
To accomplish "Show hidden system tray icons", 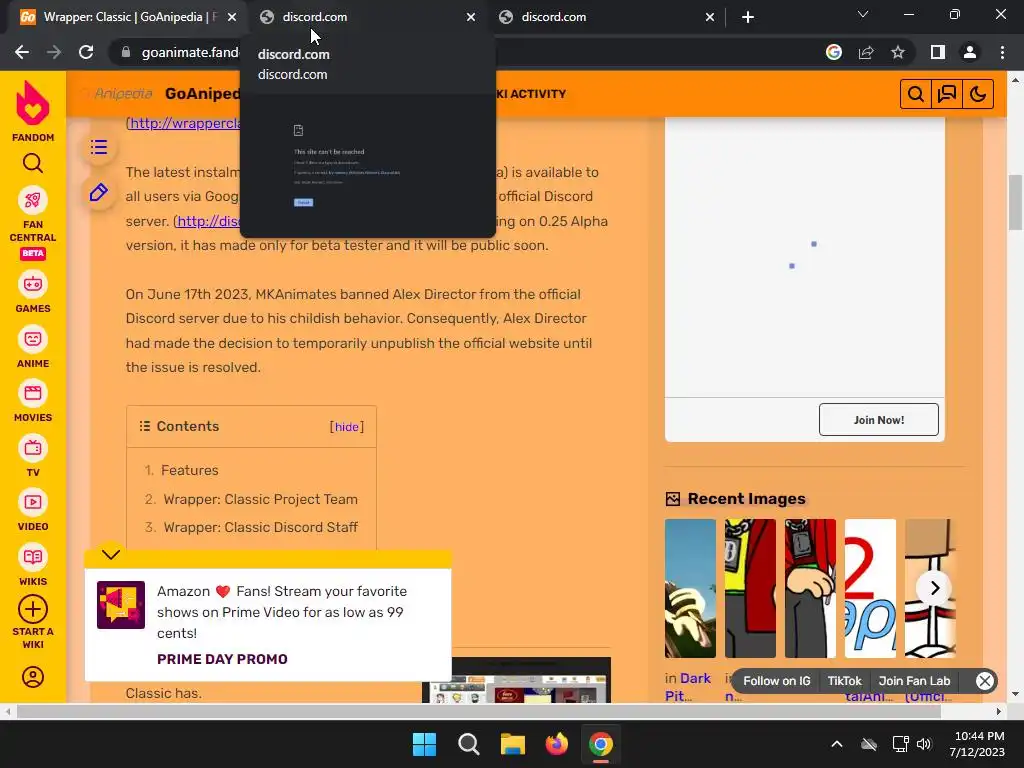I will pyautogui.click(x=837, y=744).
